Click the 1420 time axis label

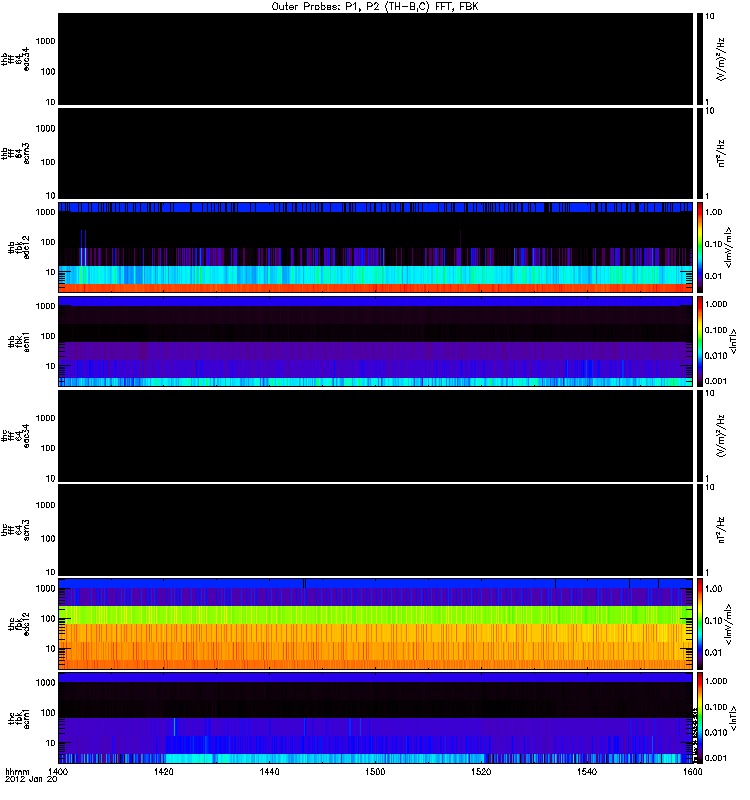pos(163,771)
